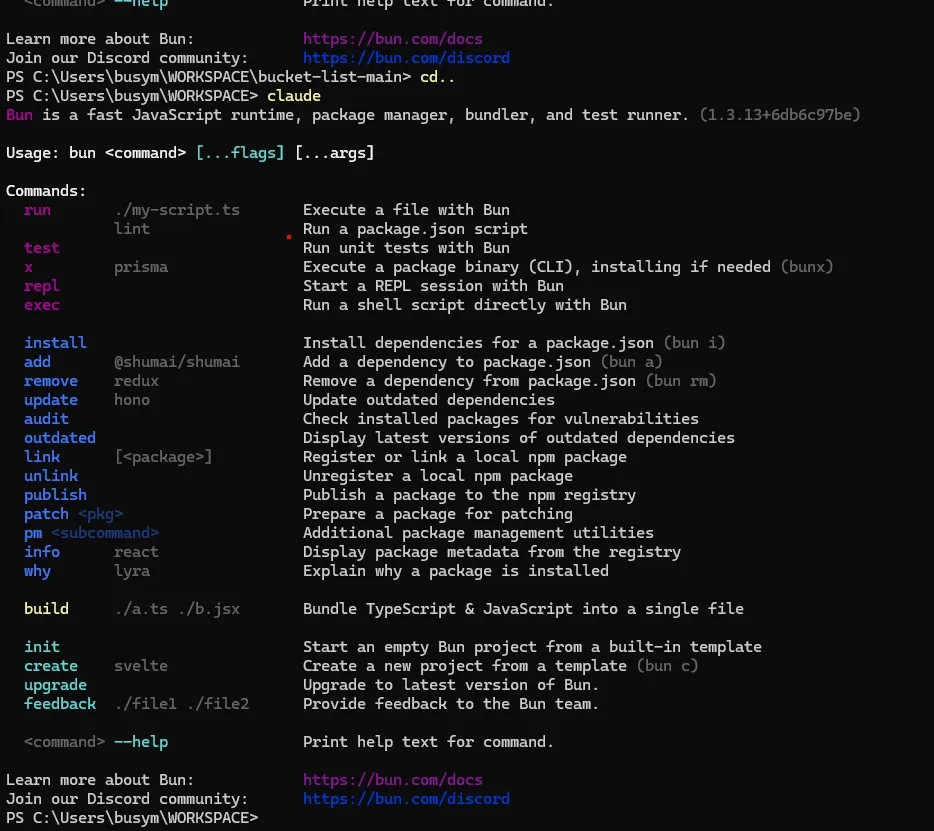
Task: Click the 'prisma' example argument
Action: 141,267
